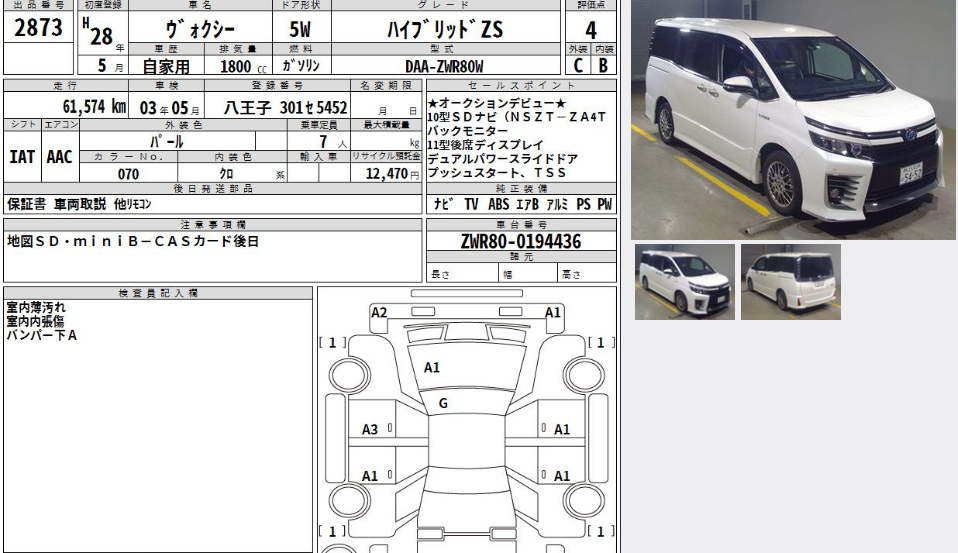This screenshot has height=553, width=958.
Task: Click the fuel type ガソリン
Action: [301, 65]
